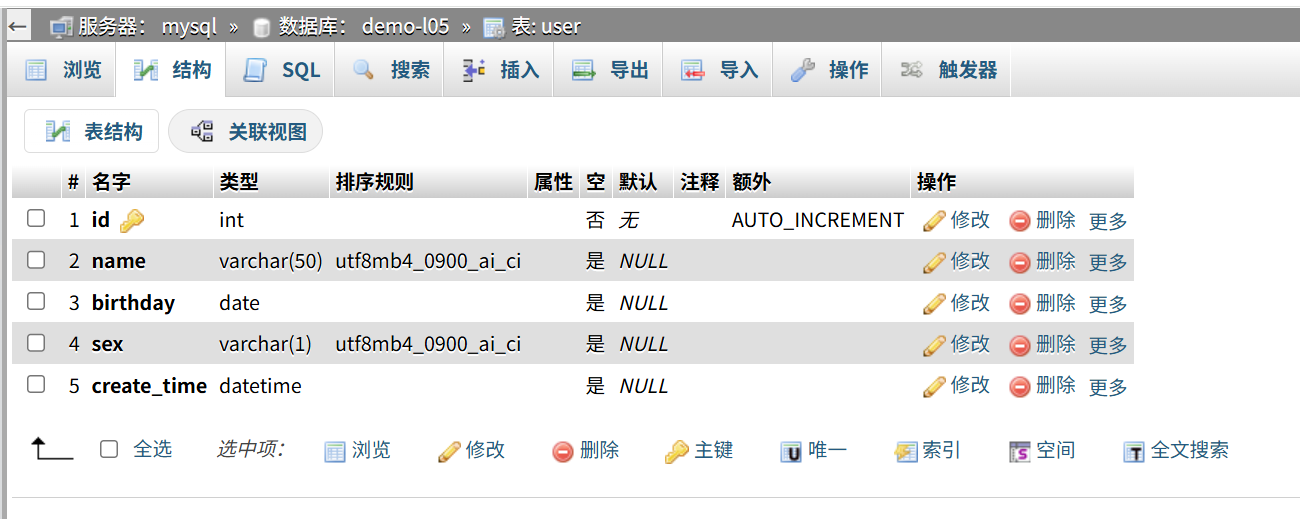Open the demo-l05 database breadcrumb link
The height and width of the screenshot is (519, 1300).
tap(406, 26)
